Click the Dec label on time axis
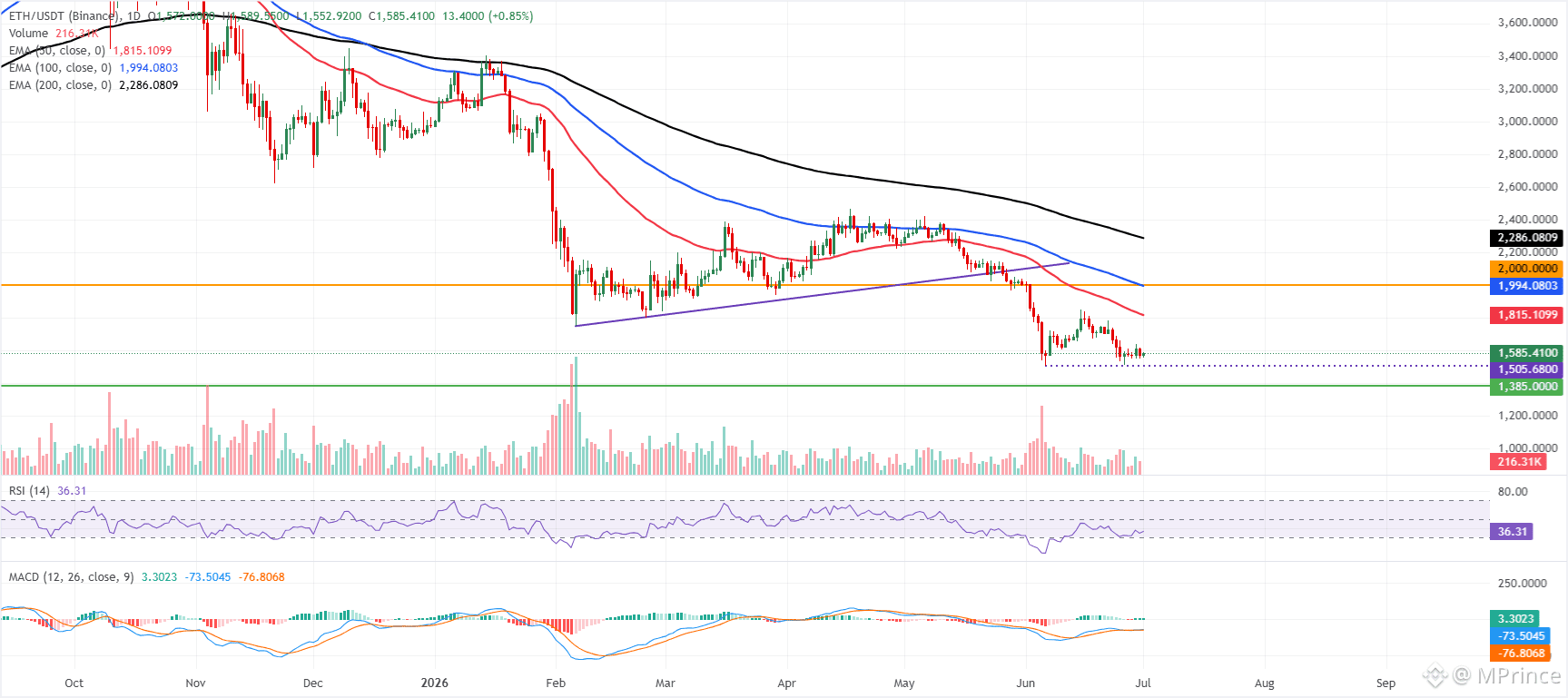 pyautogui.click(x=313, y=683)
